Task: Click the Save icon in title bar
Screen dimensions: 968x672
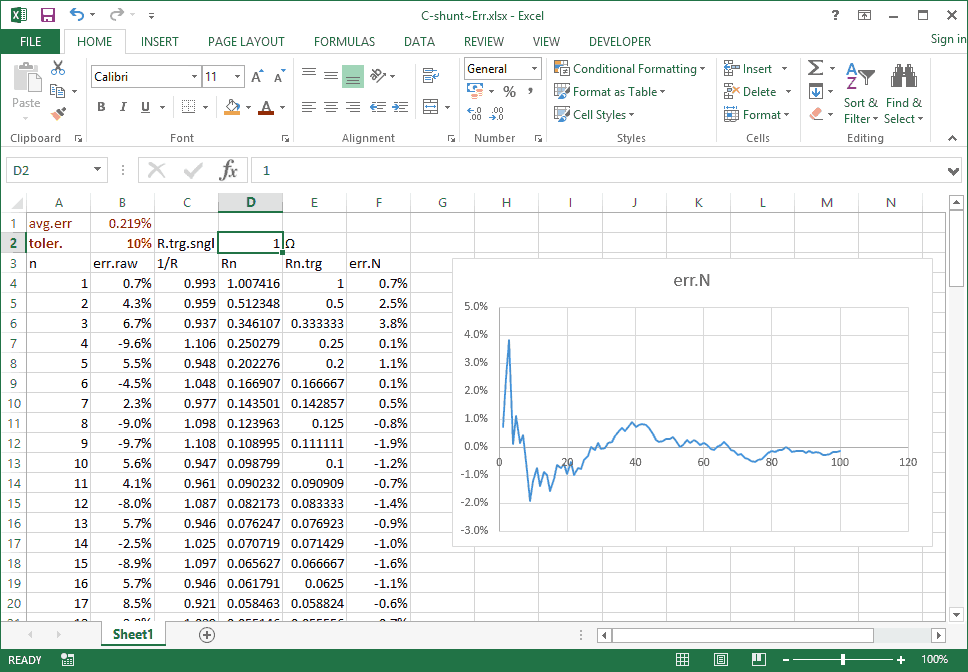Action: (x=48, y=16)
